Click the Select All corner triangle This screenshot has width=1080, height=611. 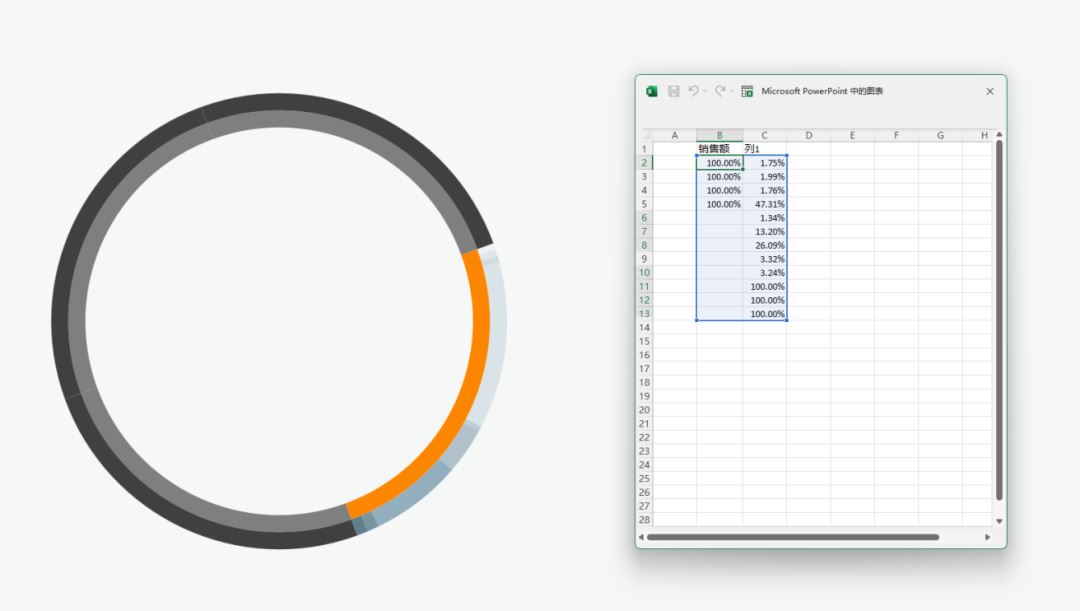coord(646,135)
